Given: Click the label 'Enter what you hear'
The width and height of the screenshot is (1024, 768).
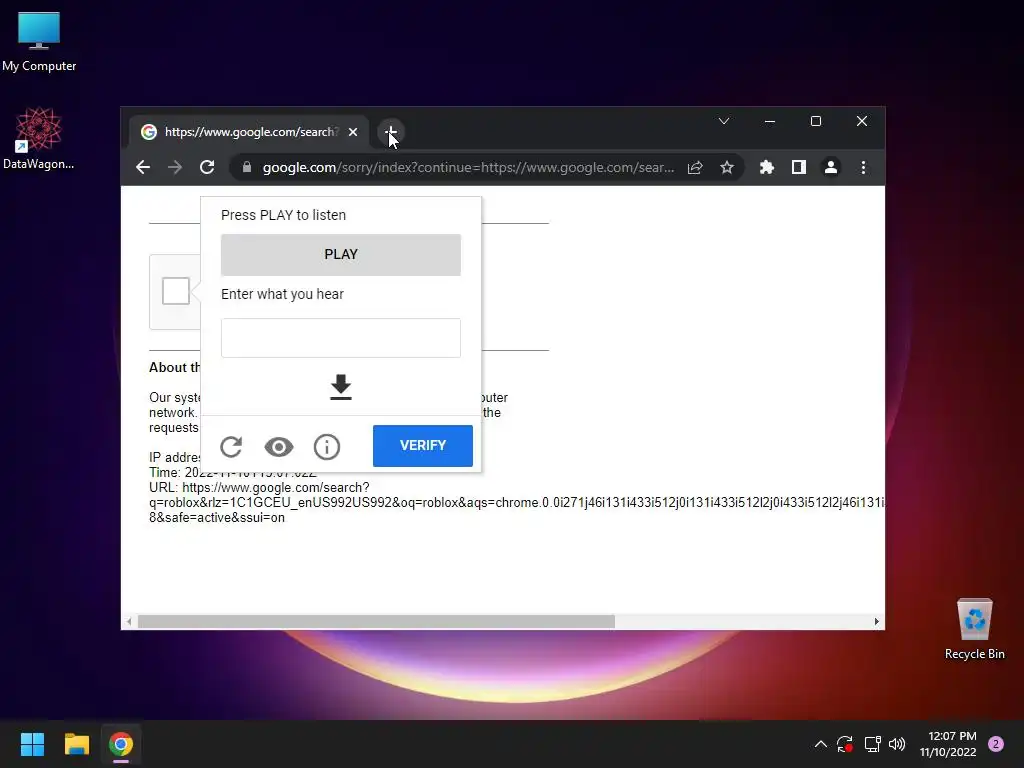Looking at the screenshot, I should [282, 295].
